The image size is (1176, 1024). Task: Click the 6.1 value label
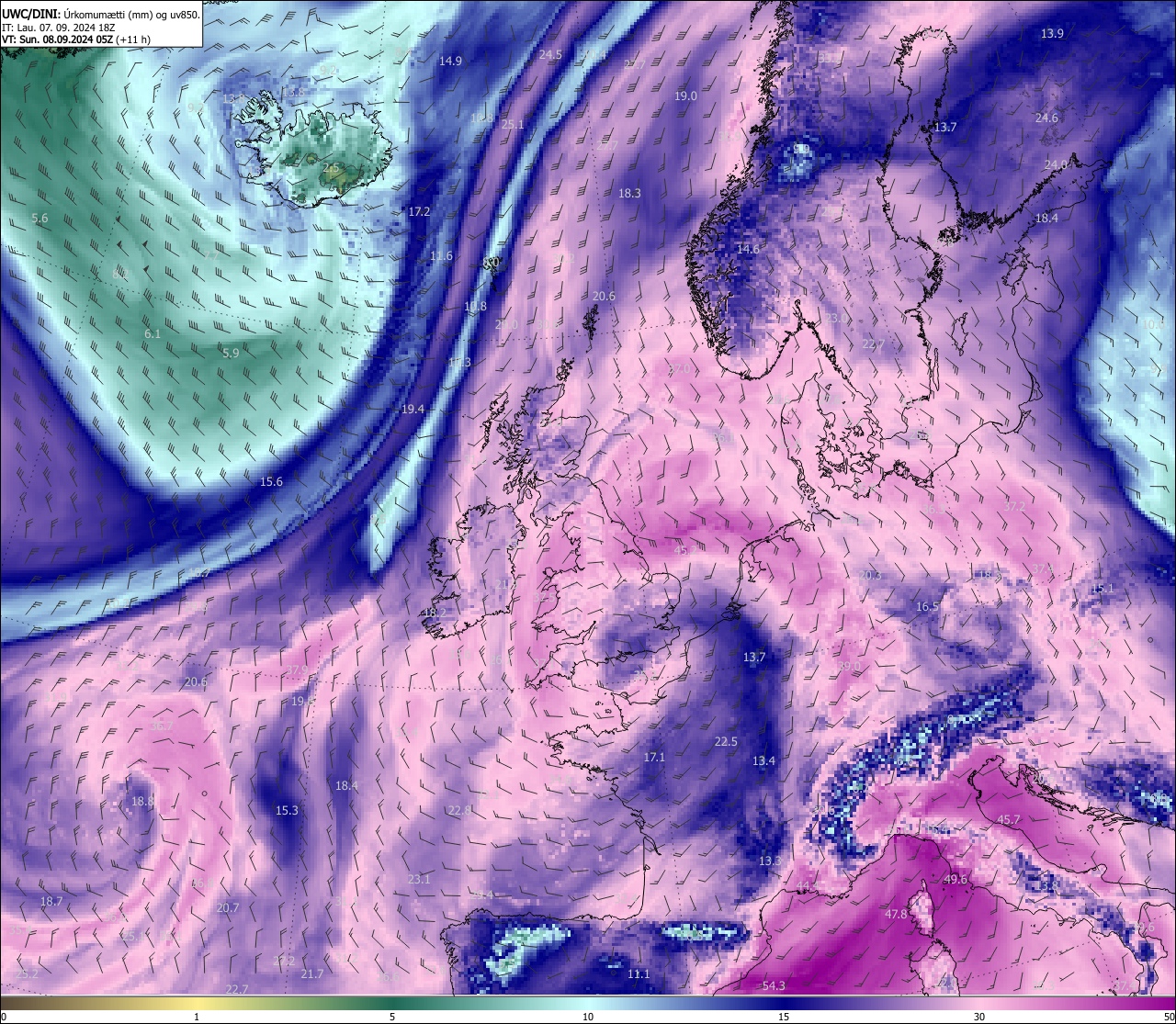[153, 334]
